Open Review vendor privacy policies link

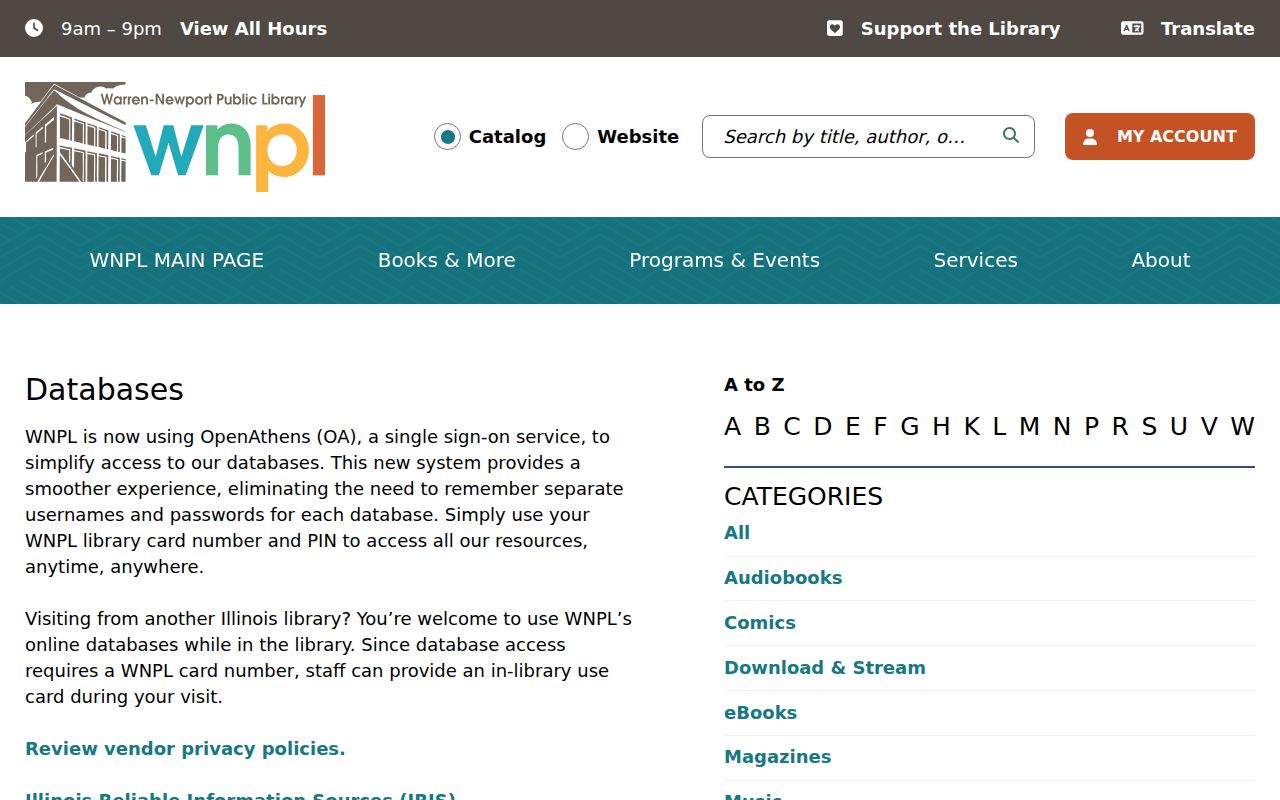pyautogui.click(x=185, y=749)
